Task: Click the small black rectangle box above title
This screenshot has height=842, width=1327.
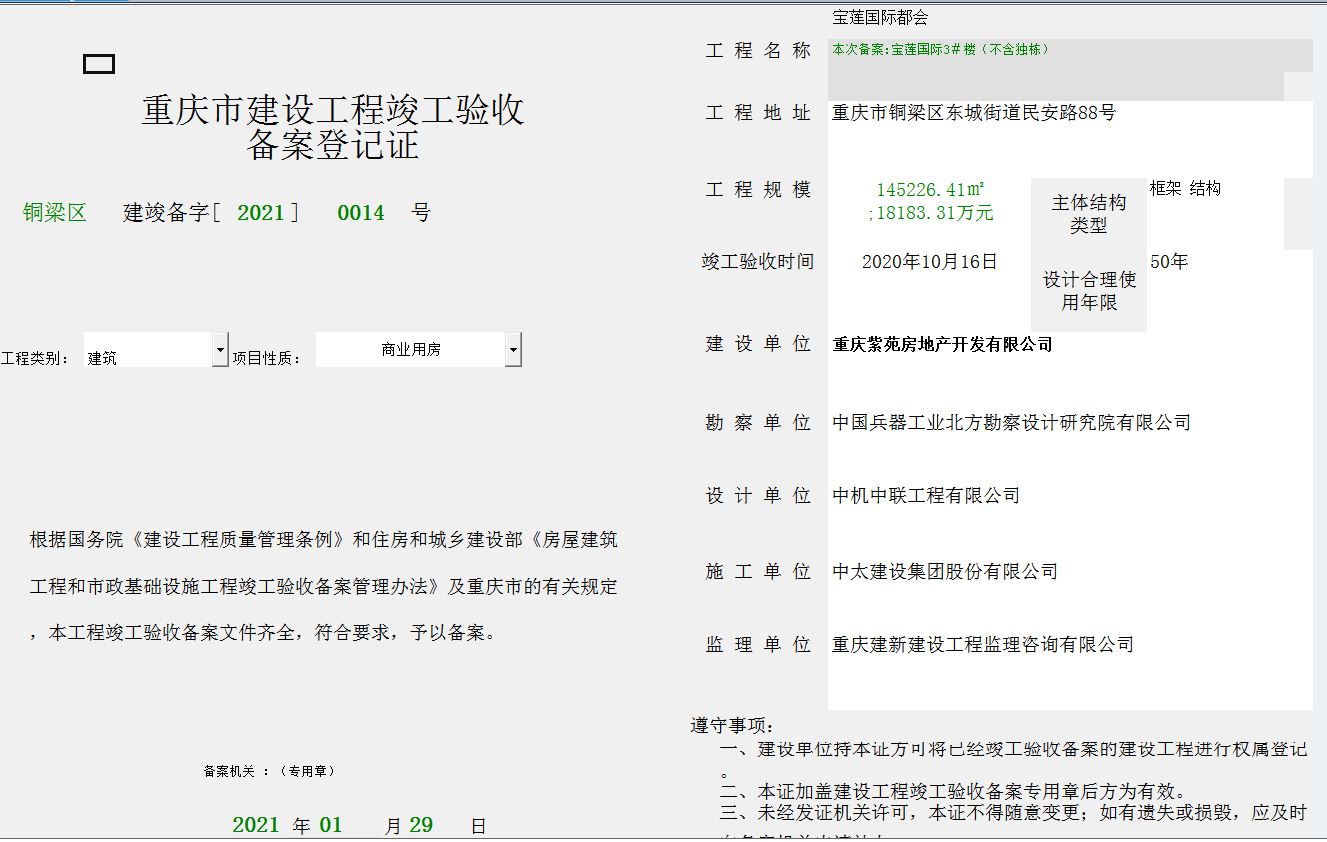Action: tap(98, 64)
